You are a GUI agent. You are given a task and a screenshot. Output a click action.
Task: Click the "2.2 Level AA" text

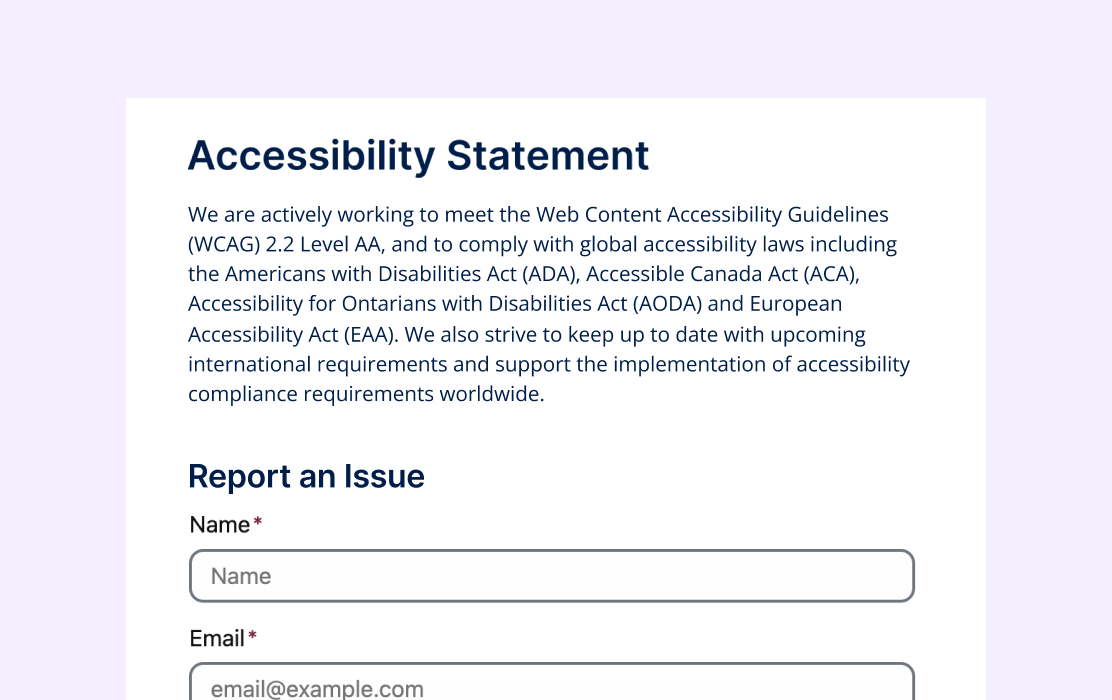click(x=325, y=244)
